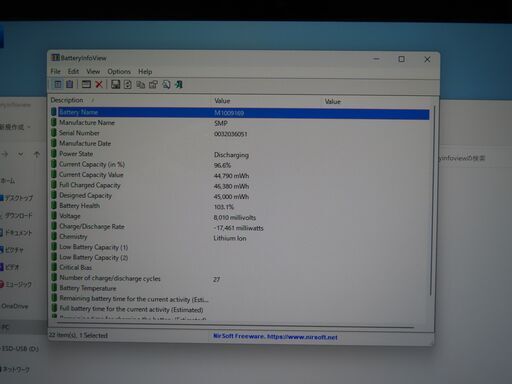512x384 pixels.
Task: Select ピクチャ in the Explorer sidebar
Action: [13, 250]
